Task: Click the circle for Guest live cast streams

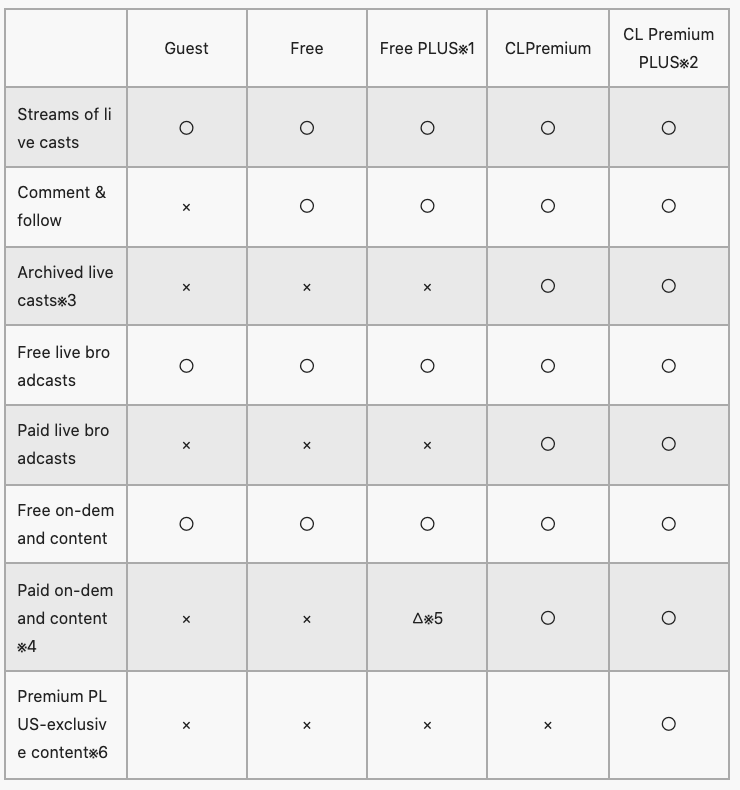Action: [x=186, y=128]
